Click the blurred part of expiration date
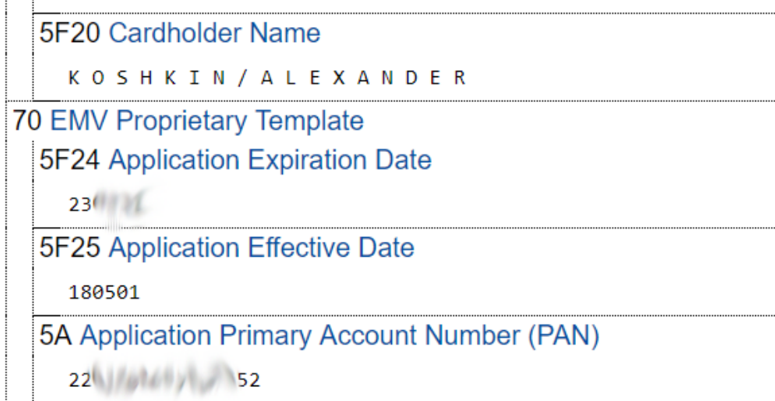 tap(122, 205)
